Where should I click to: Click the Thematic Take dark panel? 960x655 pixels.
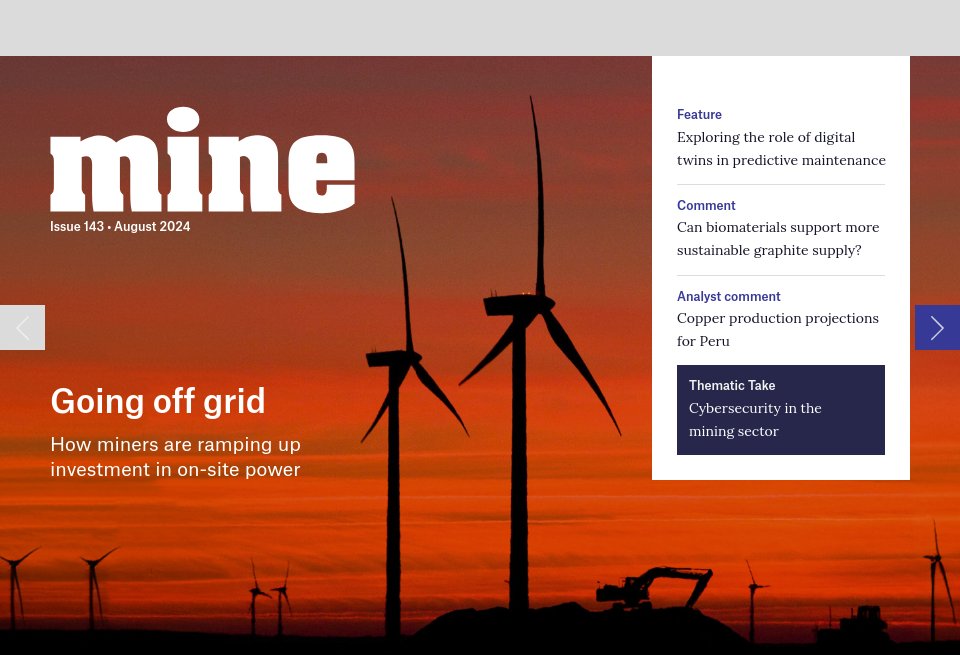point(781,409)
